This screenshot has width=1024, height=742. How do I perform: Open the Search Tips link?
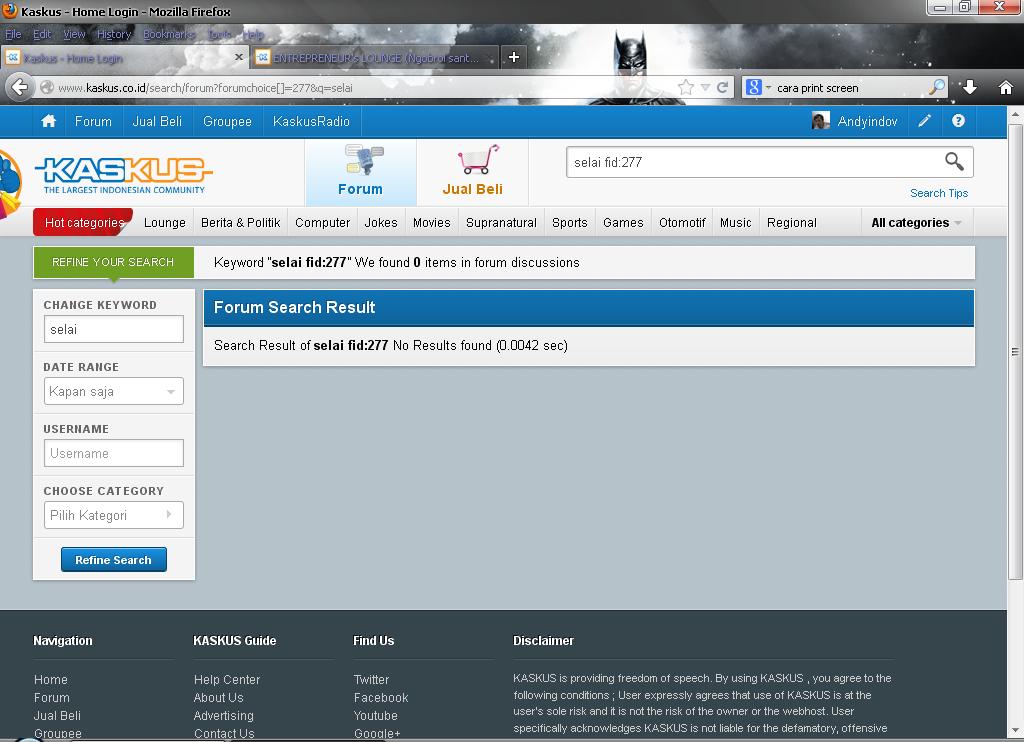pos(938,193)
